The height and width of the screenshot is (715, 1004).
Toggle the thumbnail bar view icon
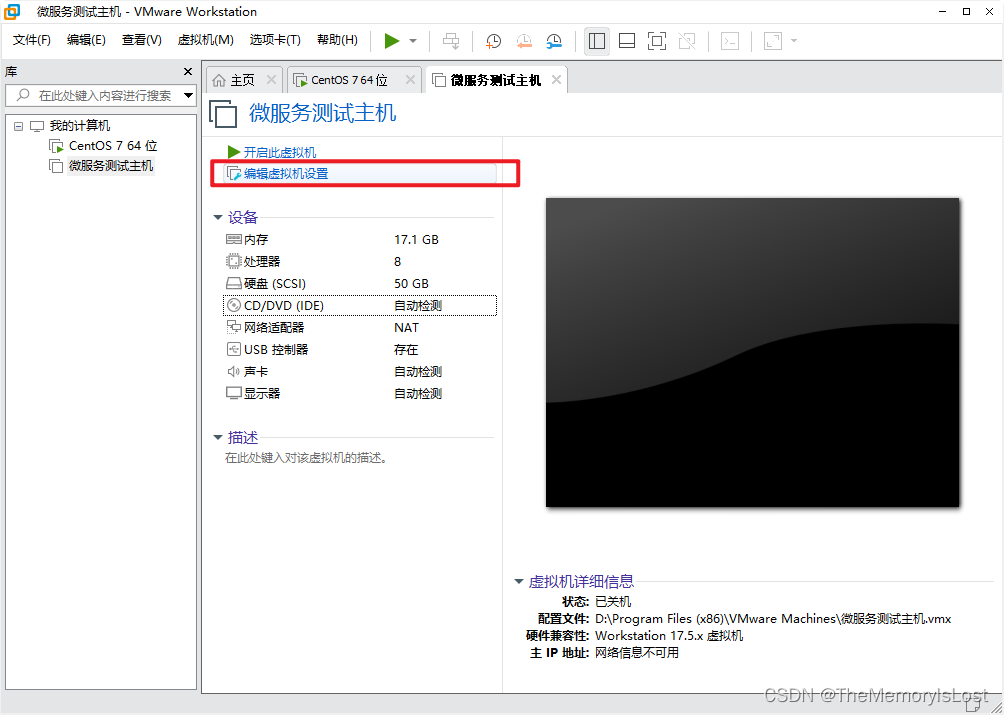(x=627, y=41)
